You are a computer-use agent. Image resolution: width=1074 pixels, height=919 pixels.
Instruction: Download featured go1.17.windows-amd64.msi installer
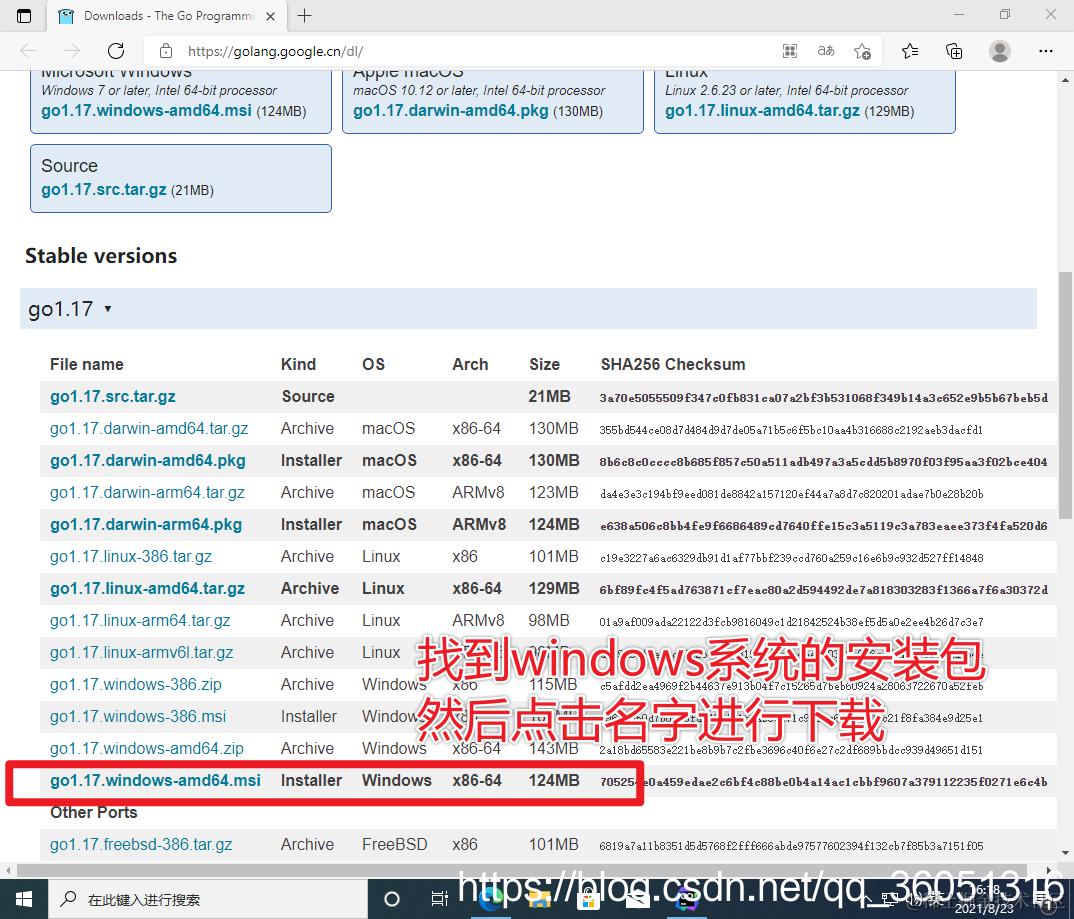[x=147, y=111]
